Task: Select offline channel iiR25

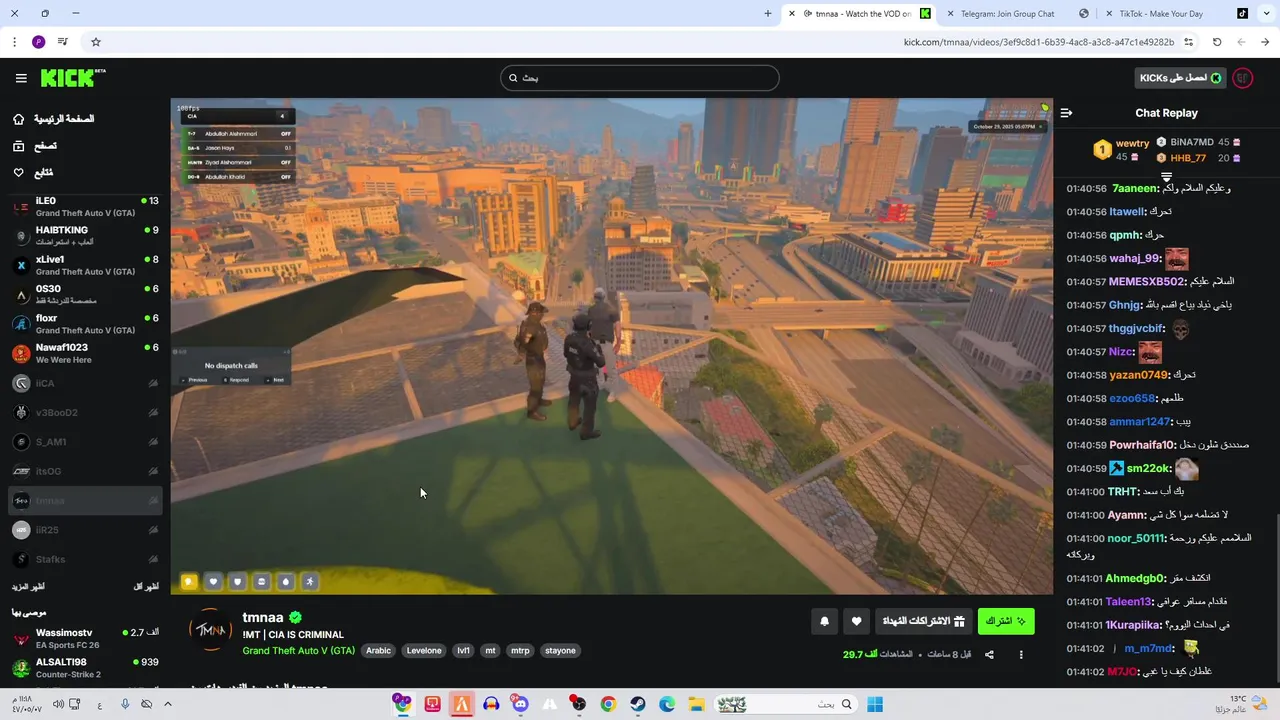Action: 85,530
